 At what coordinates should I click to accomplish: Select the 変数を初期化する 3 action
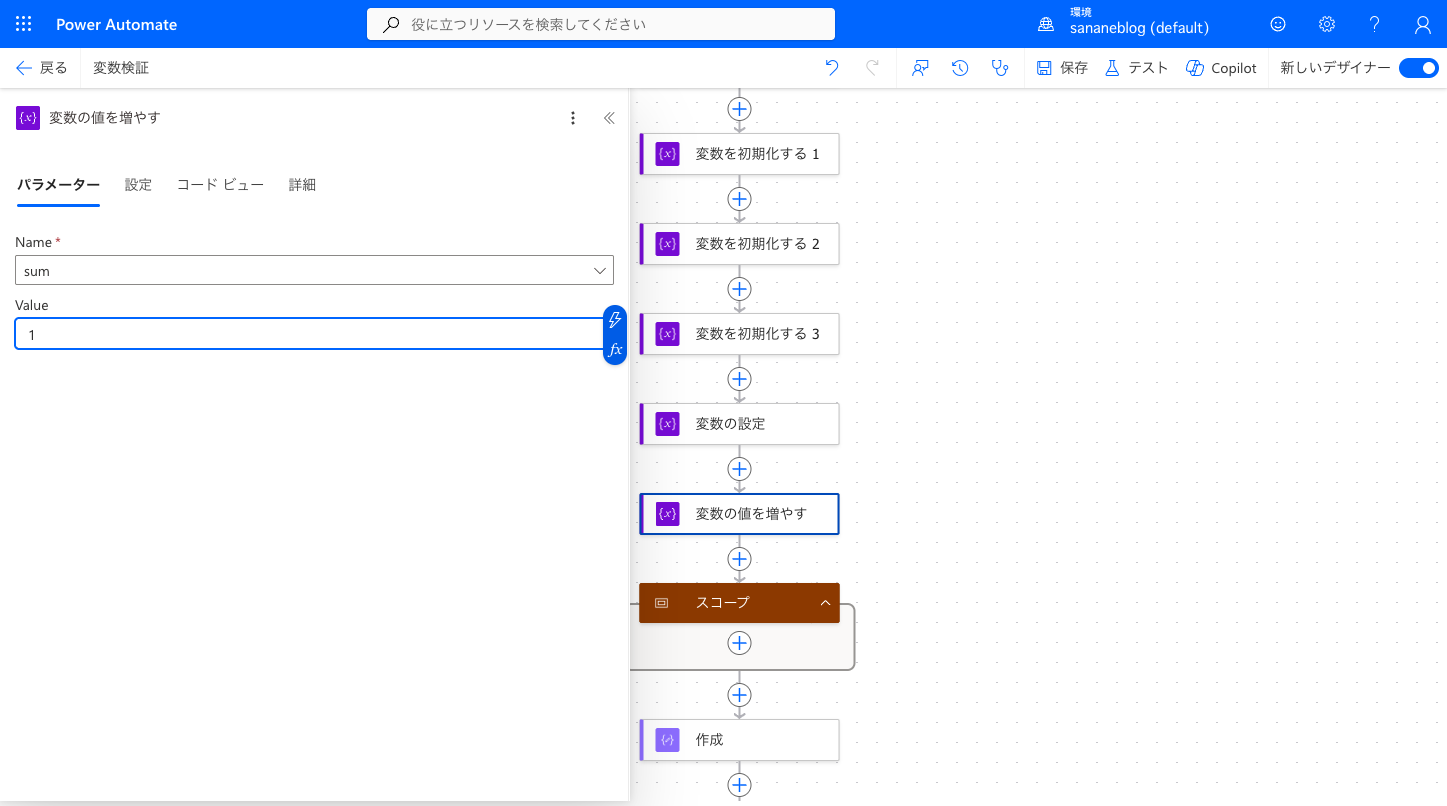(x=739, y=334)
